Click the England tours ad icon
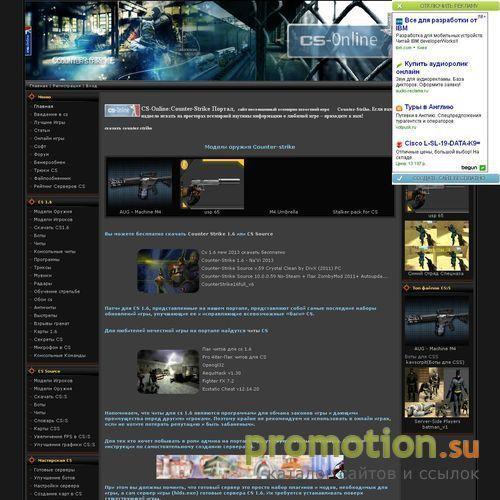Screen dimensions: 500x500 point(399,108)
